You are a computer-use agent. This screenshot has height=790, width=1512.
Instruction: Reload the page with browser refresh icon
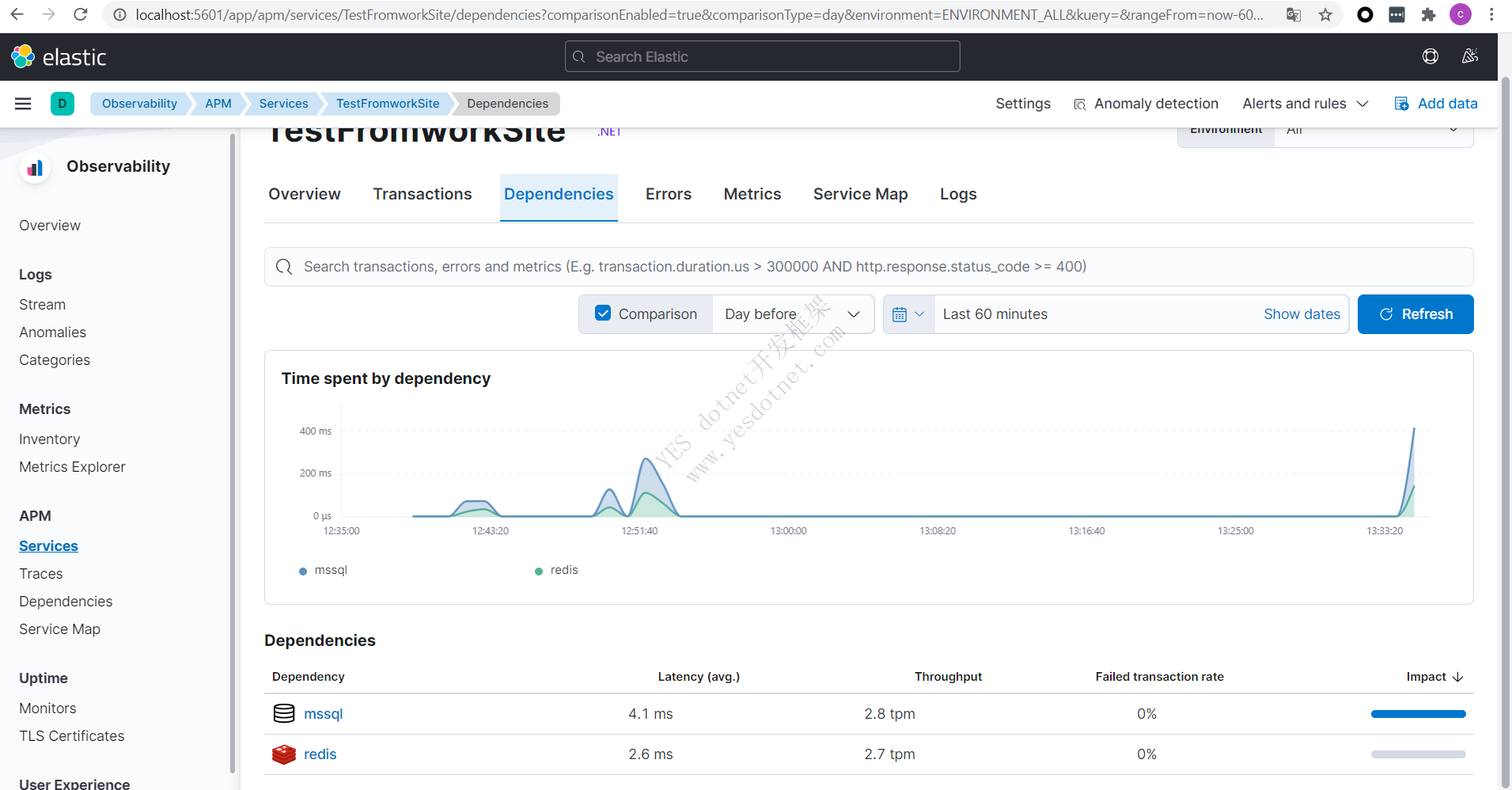tap(80, 14)
